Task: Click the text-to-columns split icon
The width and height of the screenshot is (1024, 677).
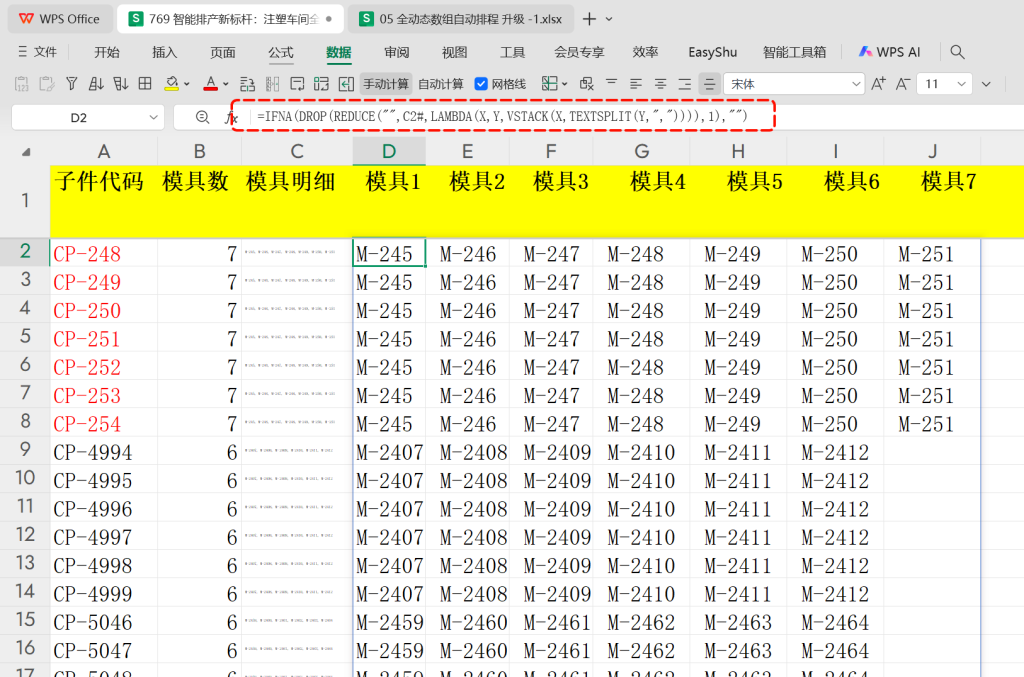Action: pos(272,84)
